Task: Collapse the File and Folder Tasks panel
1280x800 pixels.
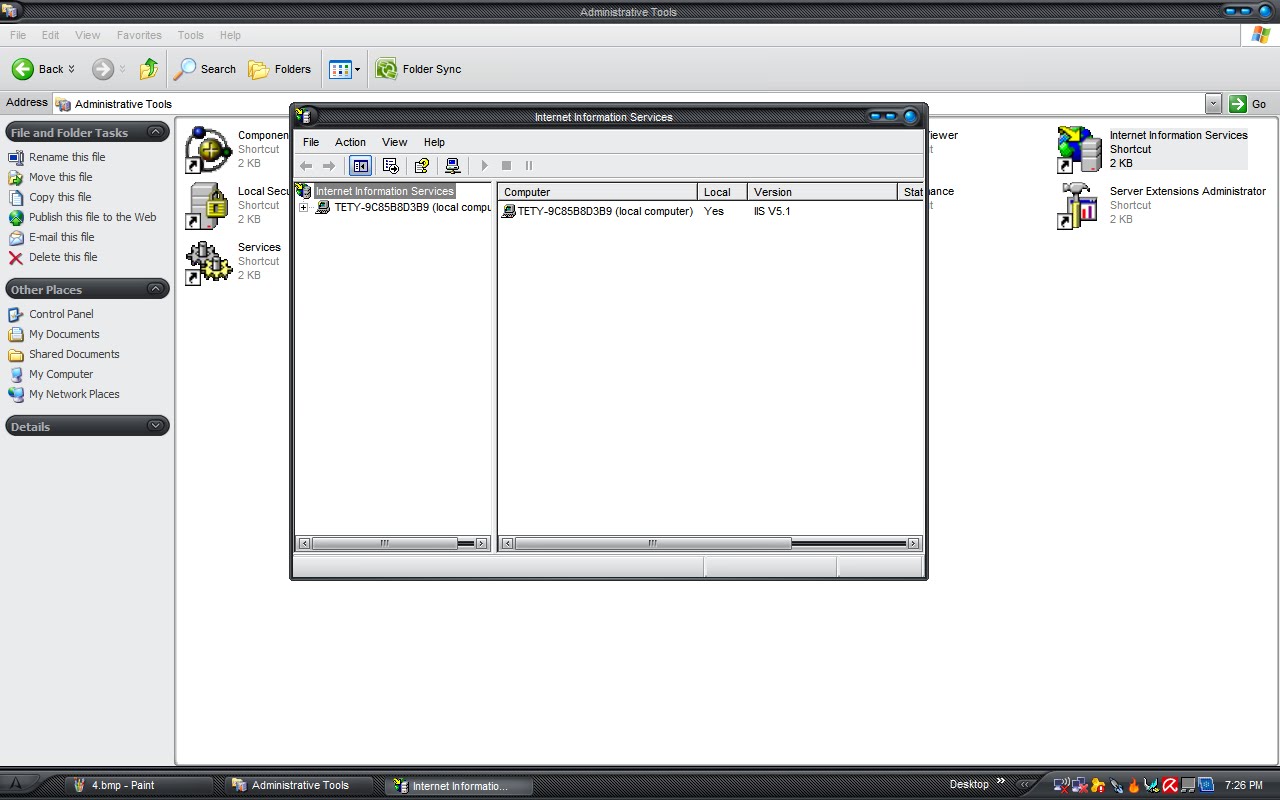Action: (x=156, y=132)
